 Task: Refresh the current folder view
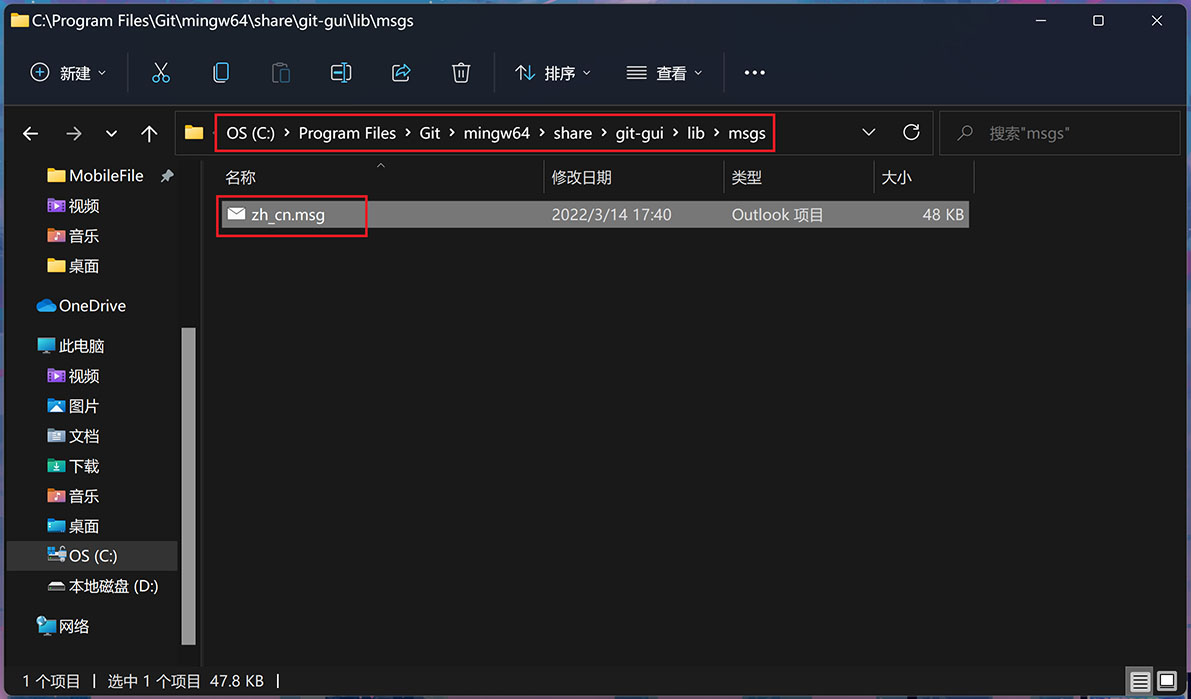point(911,132)
